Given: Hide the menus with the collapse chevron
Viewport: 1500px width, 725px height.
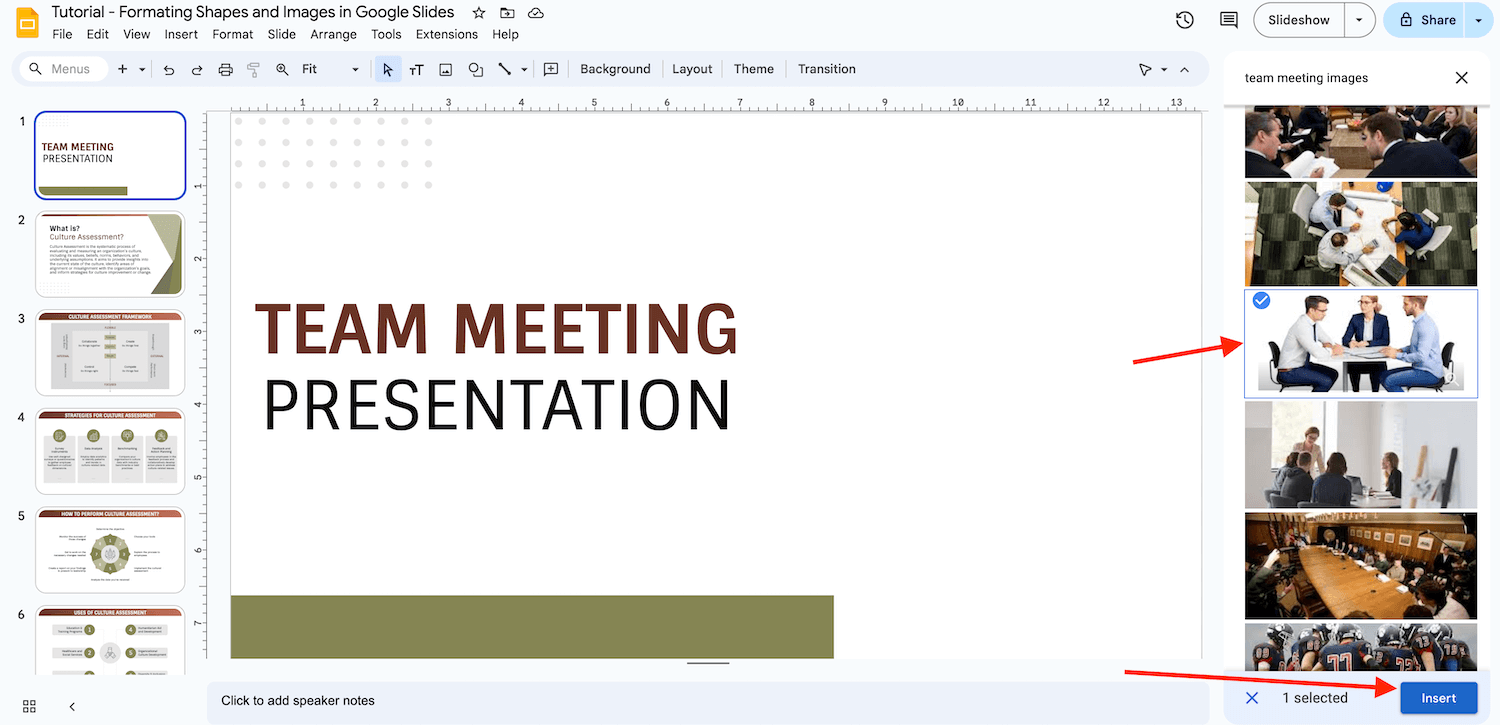Looking at the screenshot, I should pyautogui.click(x=1185, y=69).
